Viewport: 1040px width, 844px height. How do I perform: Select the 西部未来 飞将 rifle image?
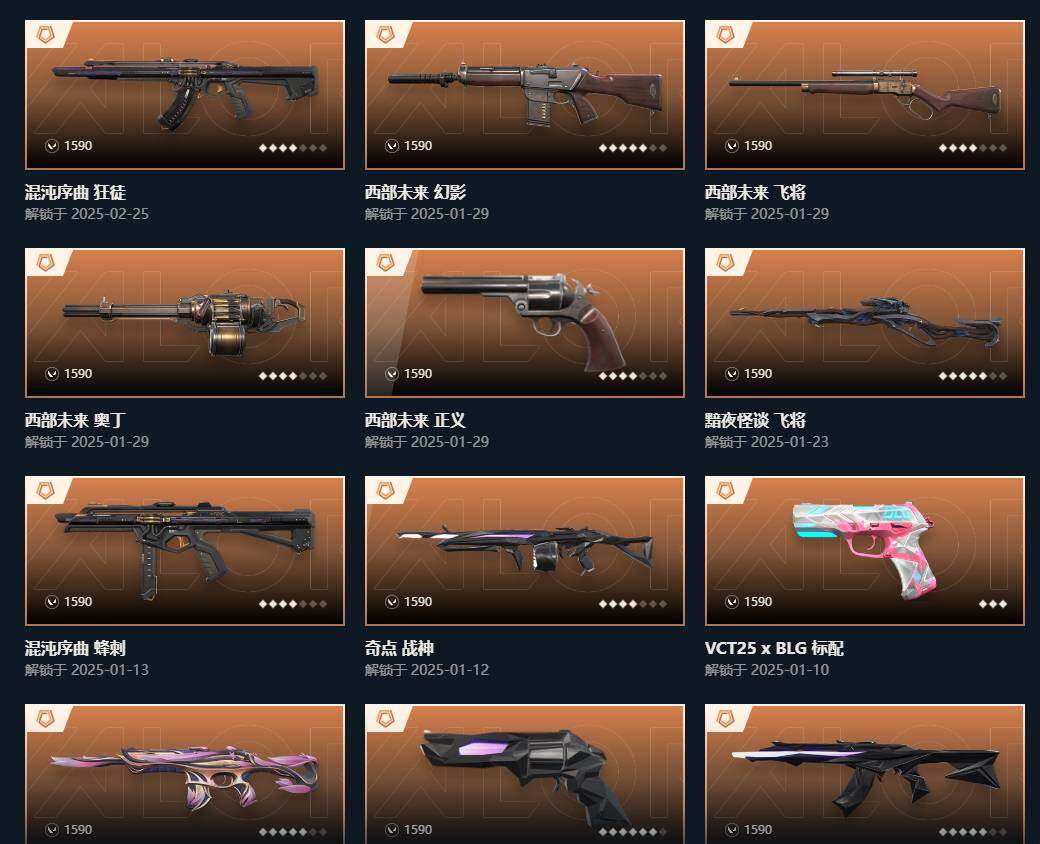coord(865,95)
